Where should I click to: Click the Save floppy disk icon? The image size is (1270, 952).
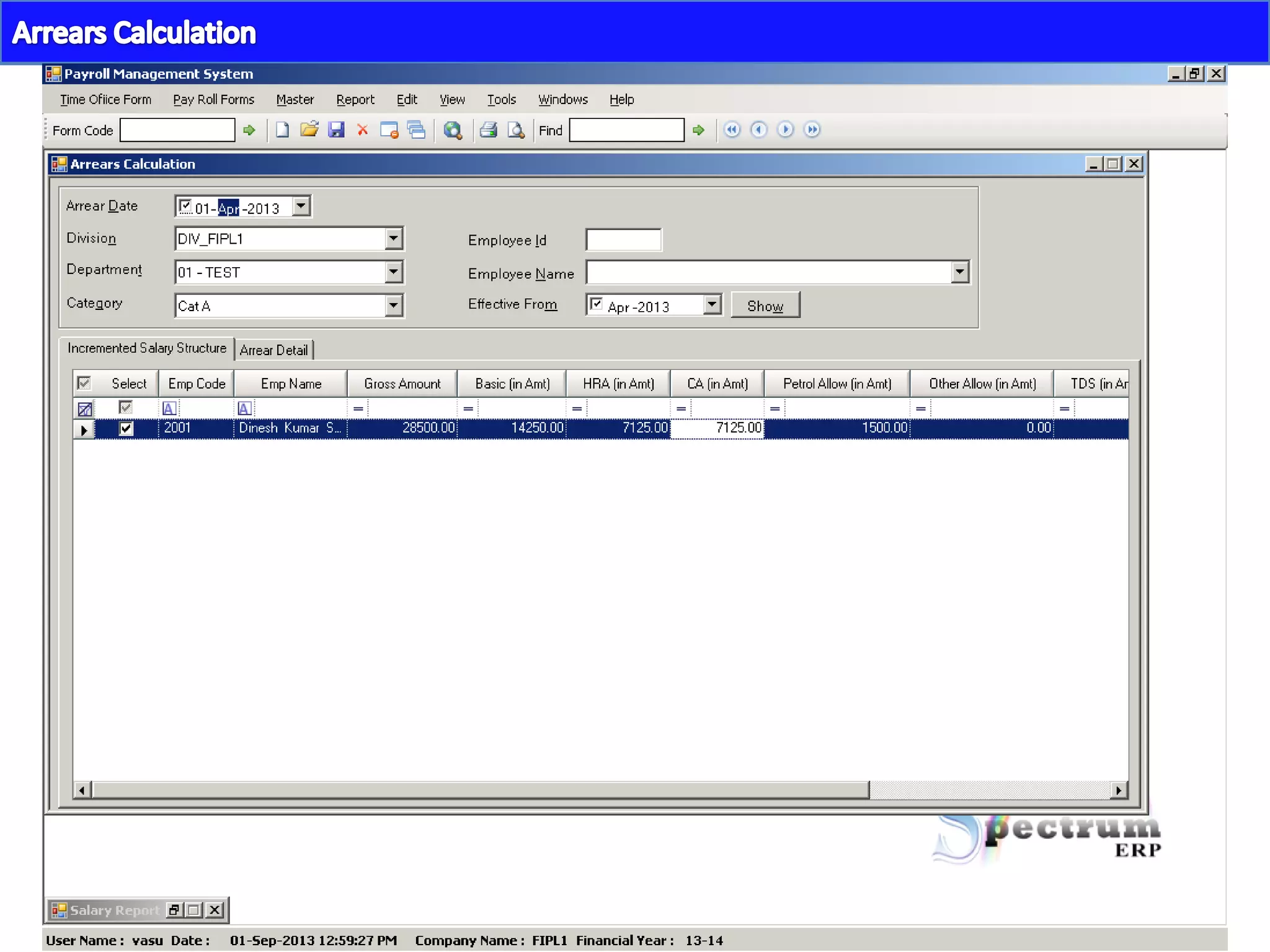(x=336, y=130)
